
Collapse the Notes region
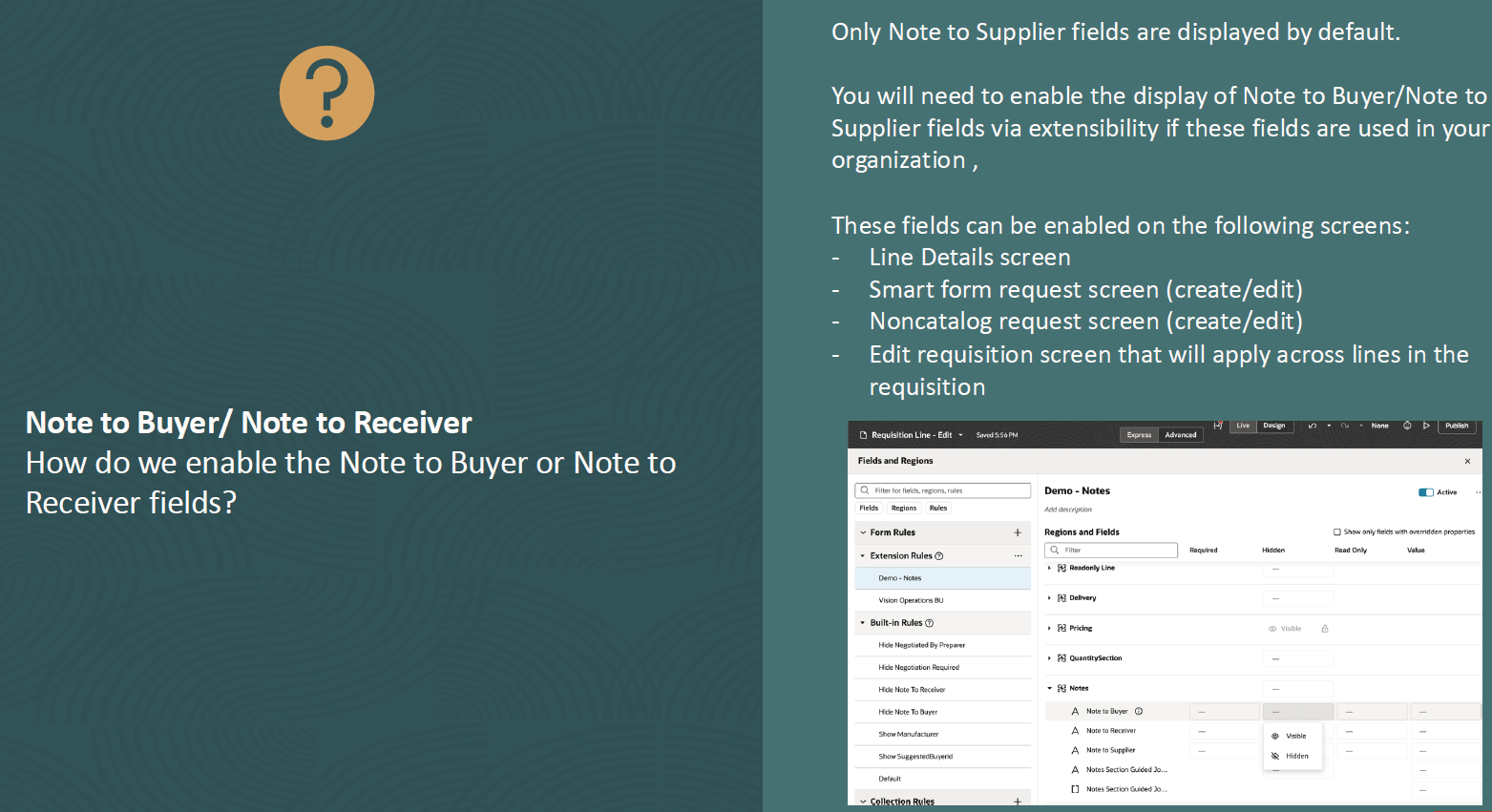(x=1049, y=688)
